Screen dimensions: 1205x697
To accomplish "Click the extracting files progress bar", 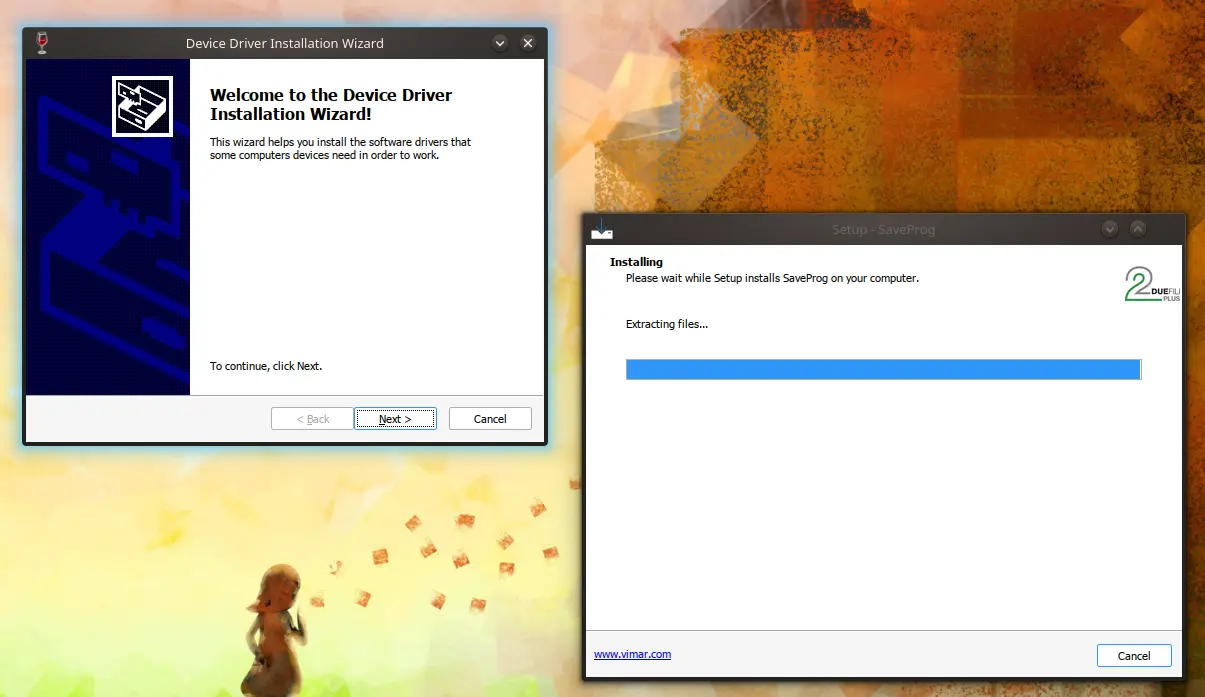I will [883, 370].
